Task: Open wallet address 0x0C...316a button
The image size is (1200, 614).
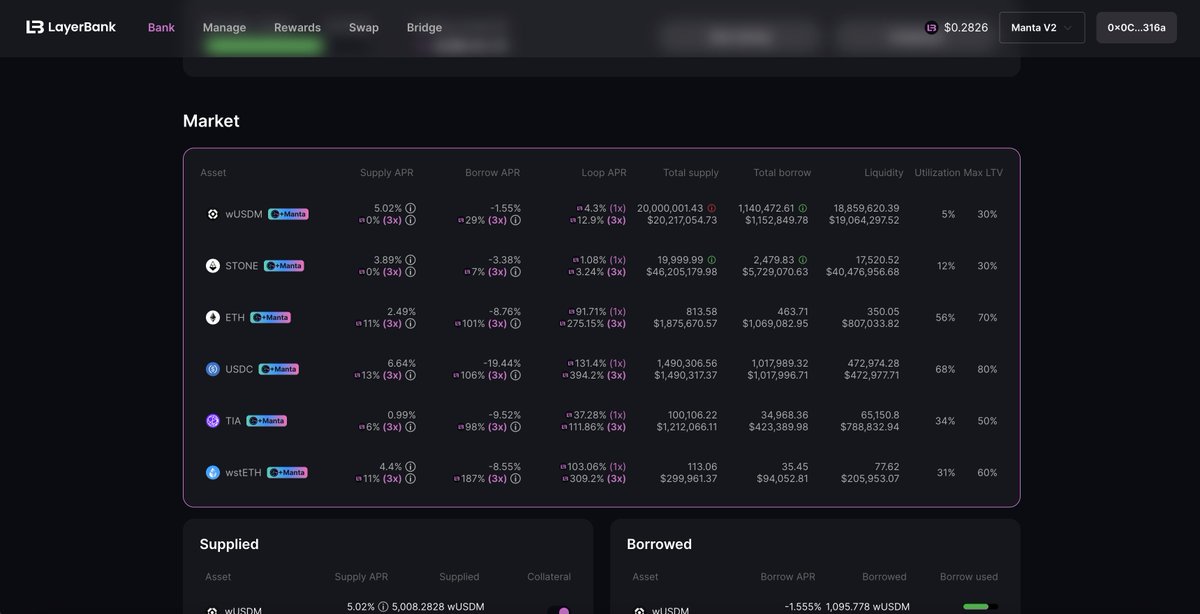Action: 1136,28
